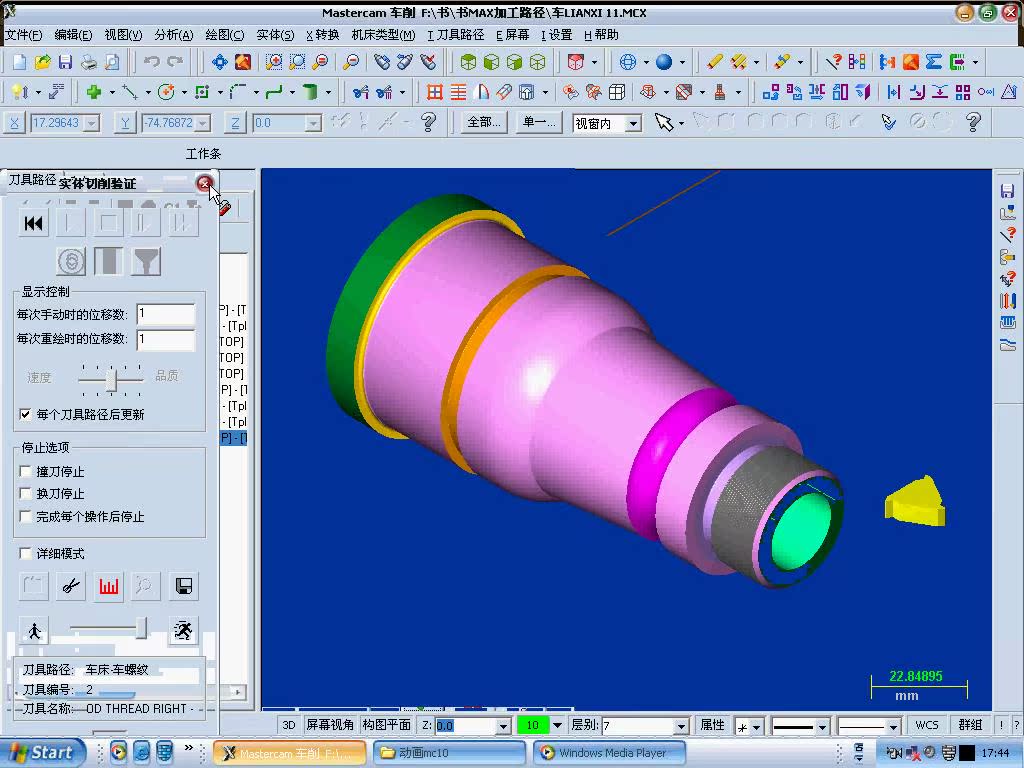Click the rewind to start playback button
The width and height of the screenshot is (1024, 768).
(x=34, y=224)
